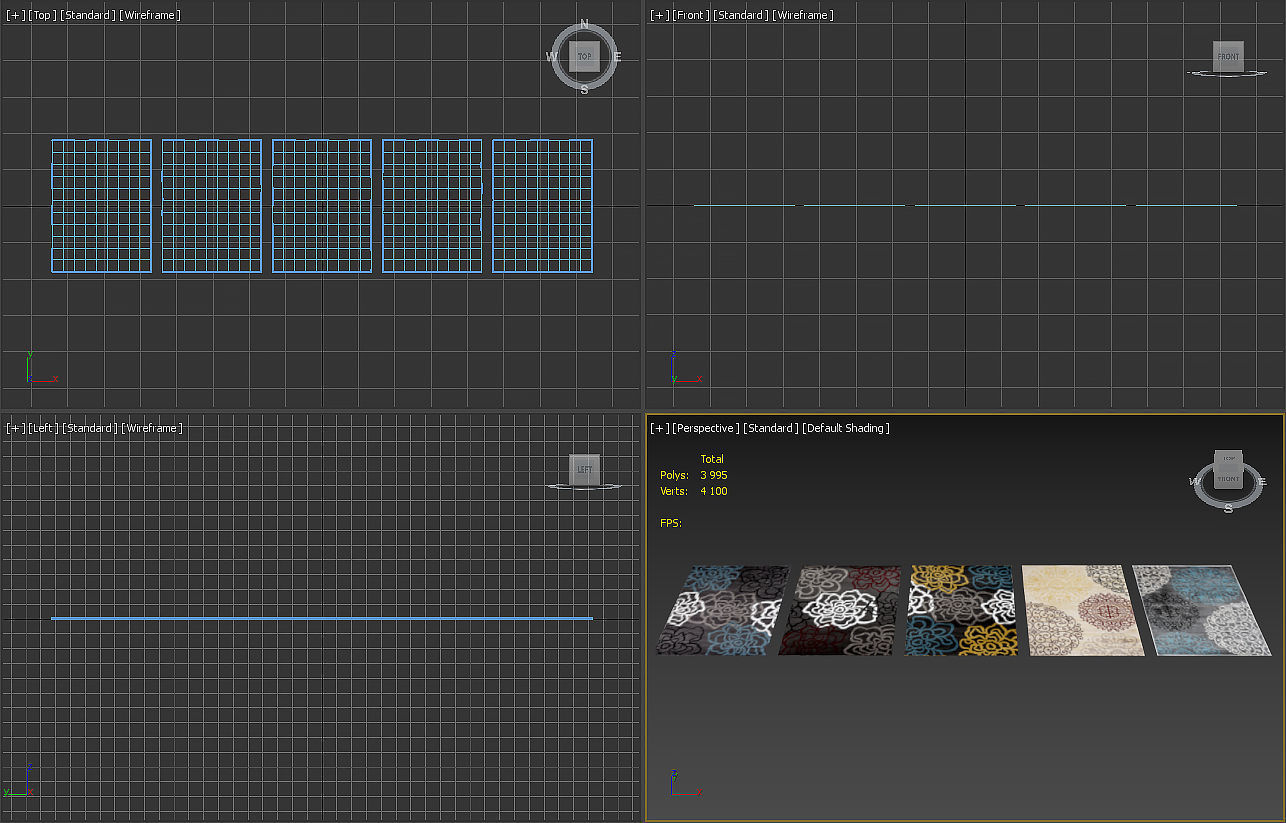Click the Verts count value 4 100

point(713,491)
